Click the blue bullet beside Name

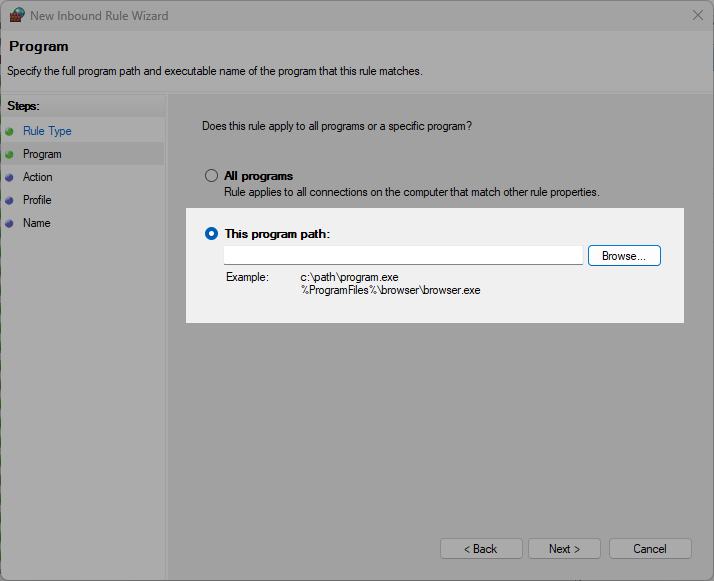click(10, 224)
